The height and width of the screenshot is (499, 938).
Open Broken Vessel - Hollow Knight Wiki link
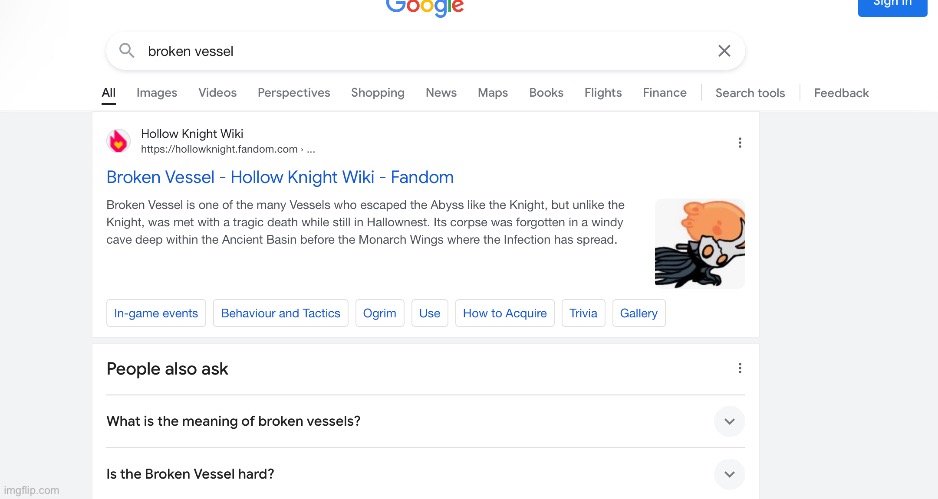point(280,177)
